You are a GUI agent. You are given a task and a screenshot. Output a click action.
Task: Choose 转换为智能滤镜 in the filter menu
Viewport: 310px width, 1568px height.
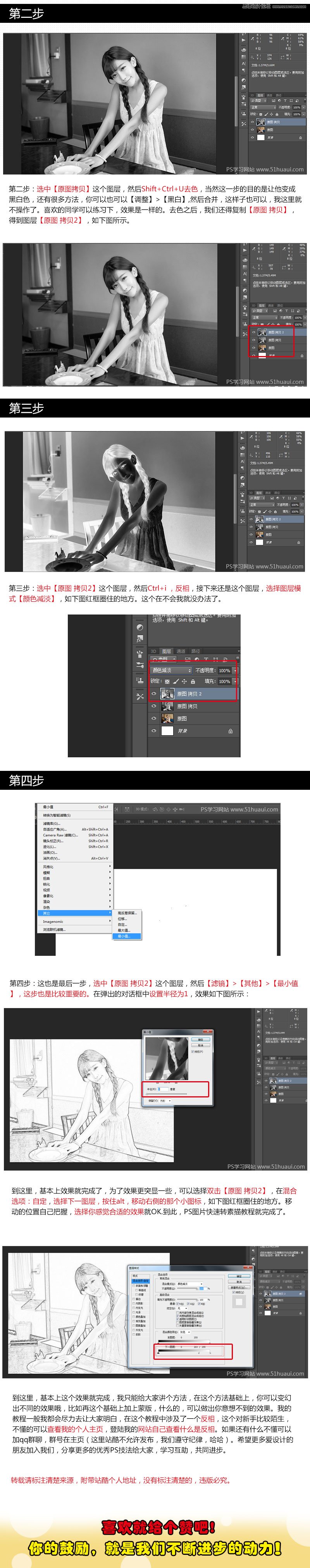(76, 815)
